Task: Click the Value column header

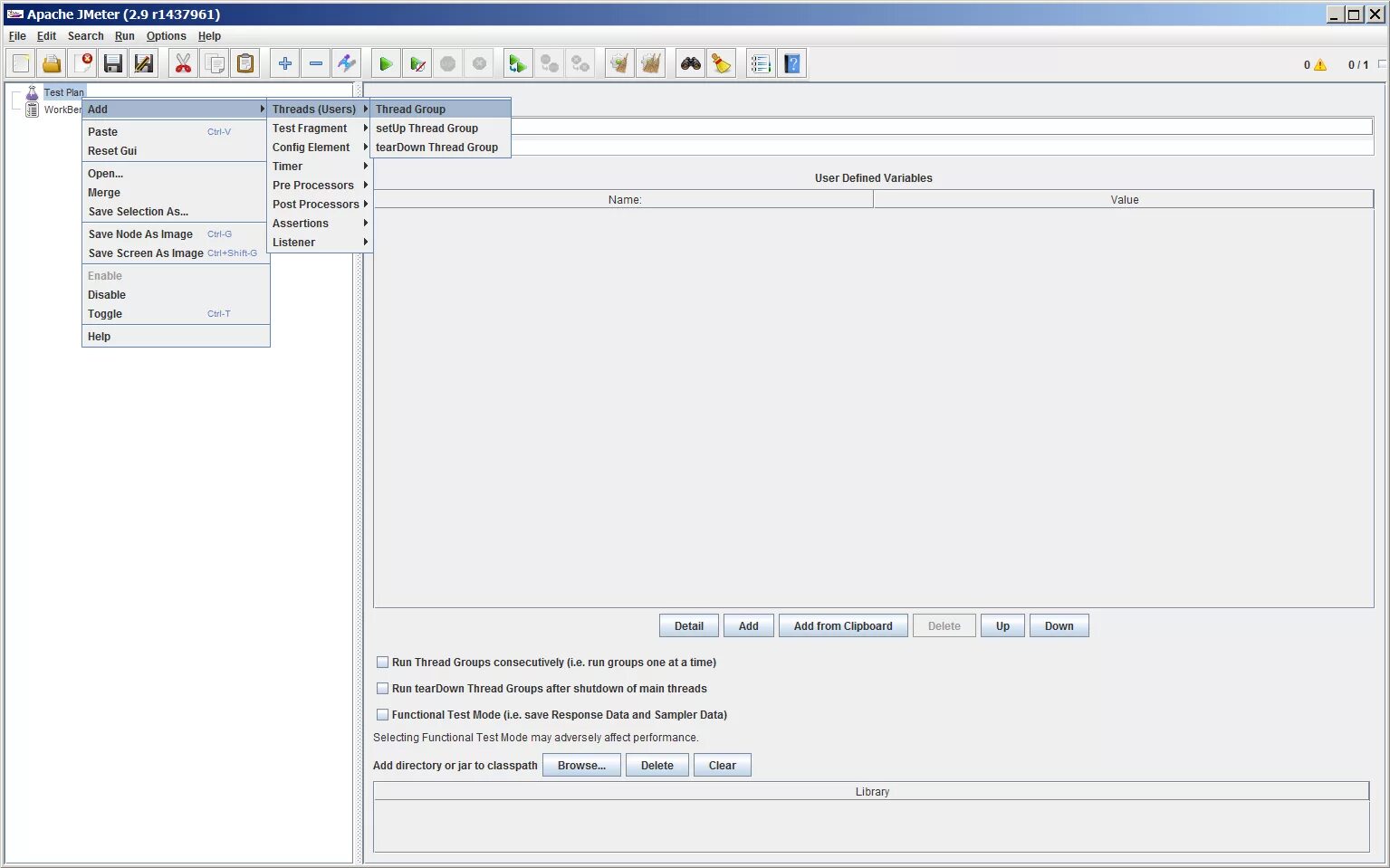Action: 1124,200
